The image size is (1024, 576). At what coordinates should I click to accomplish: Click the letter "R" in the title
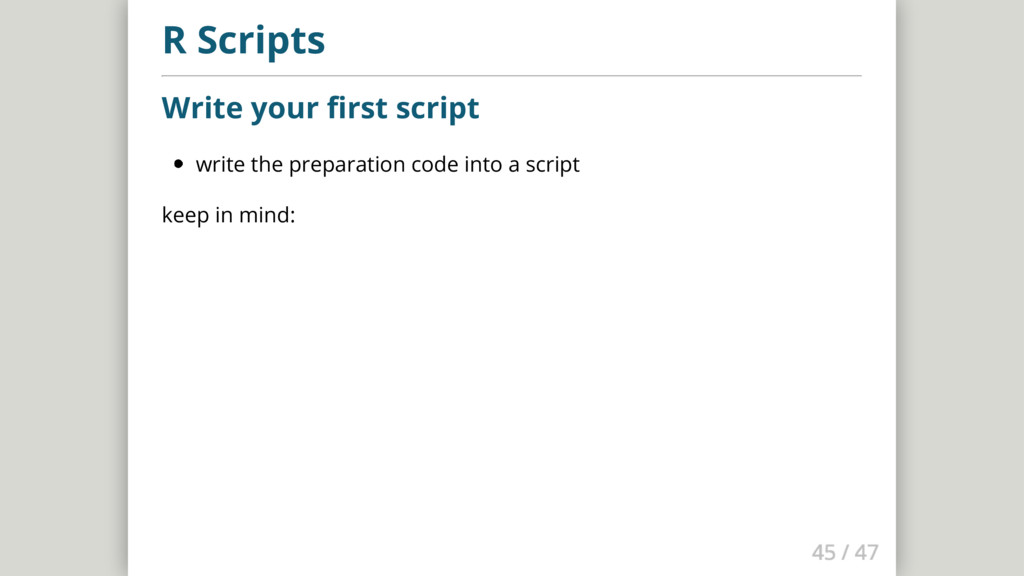tap(174, 41)
